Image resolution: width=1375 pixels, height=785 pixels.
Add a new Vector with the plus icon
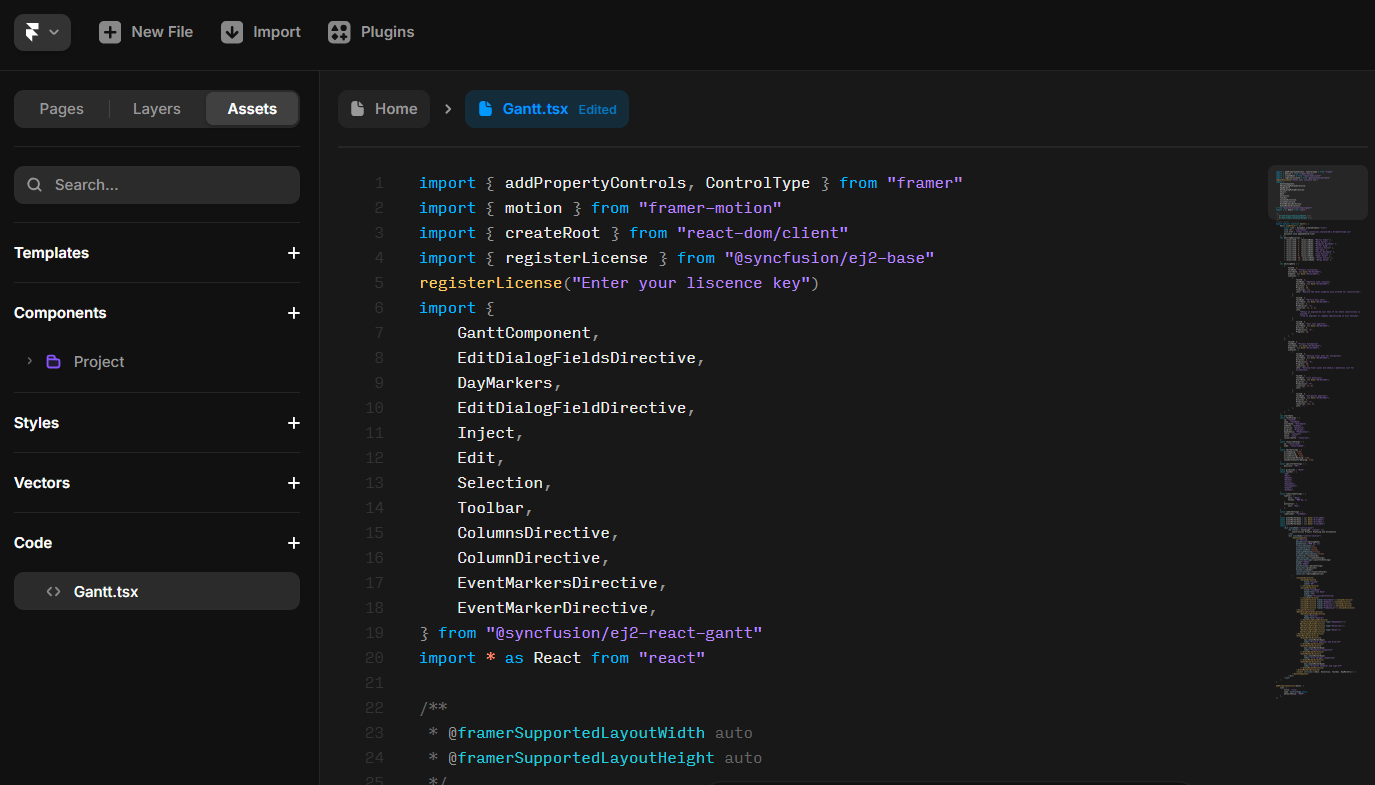pos(293,483)
